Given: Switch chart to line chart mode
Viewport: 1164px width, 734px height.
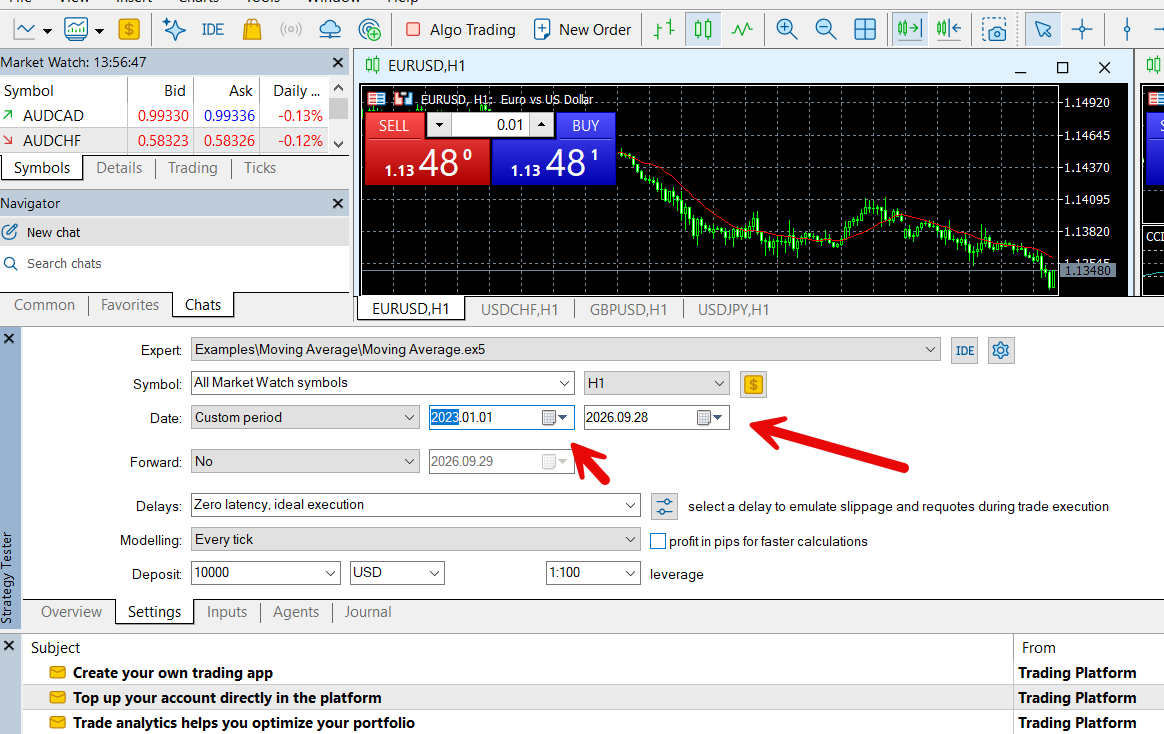Looking at the screenshot, I should click(742, 30).
